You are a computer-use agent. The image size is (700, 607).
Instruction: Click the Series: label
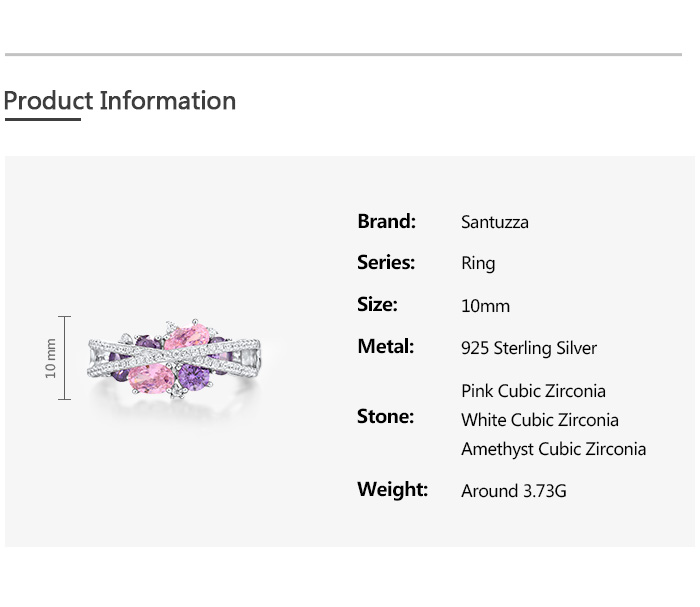click(x=386, y=263)
